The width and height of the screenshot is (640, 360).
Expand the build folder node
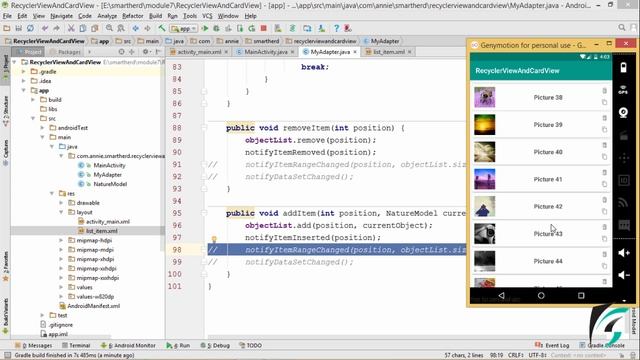[x=33, y=100]
